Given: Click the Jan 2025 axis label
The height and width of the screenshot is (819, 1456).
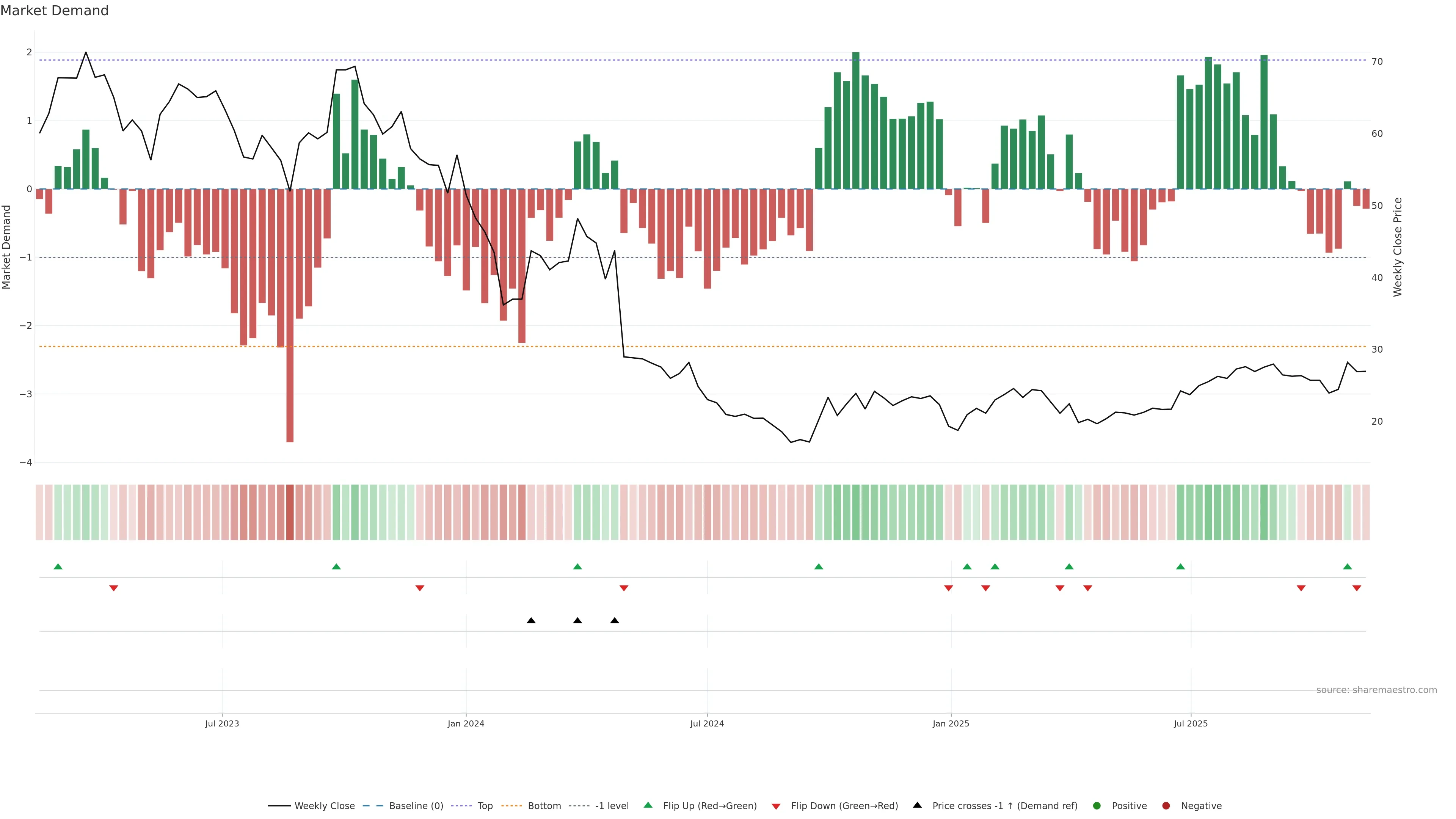Looking at the screenshot, I should click(951, 723).
